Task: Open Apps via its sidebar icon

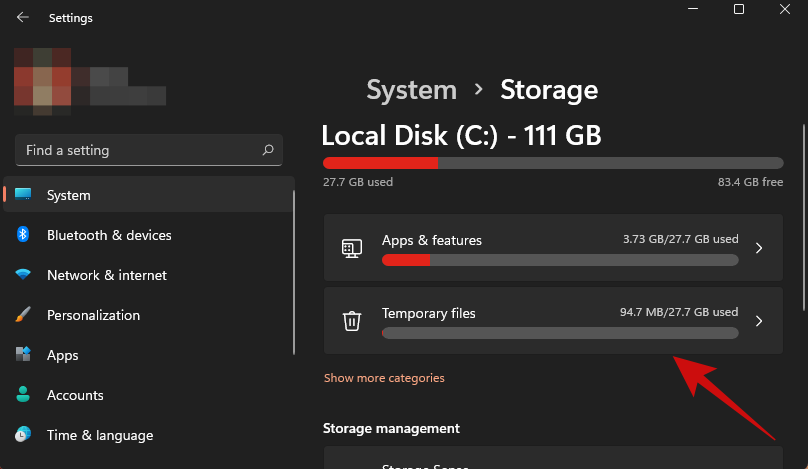Action: [23, 355]
